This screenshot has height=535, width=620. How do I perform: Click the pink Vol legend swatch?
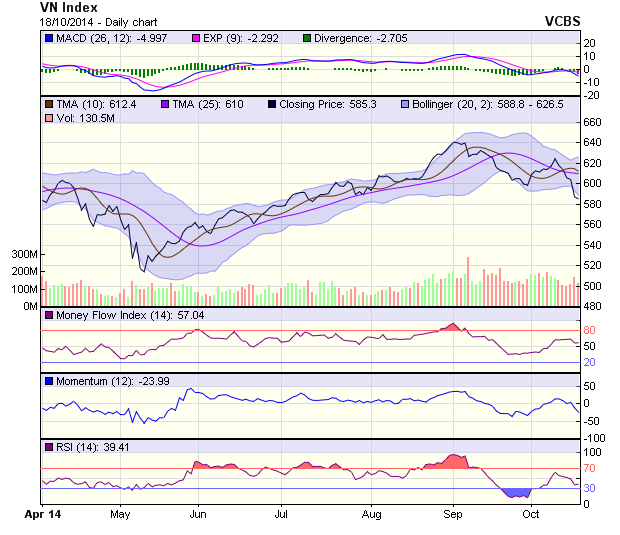point(48,119)
